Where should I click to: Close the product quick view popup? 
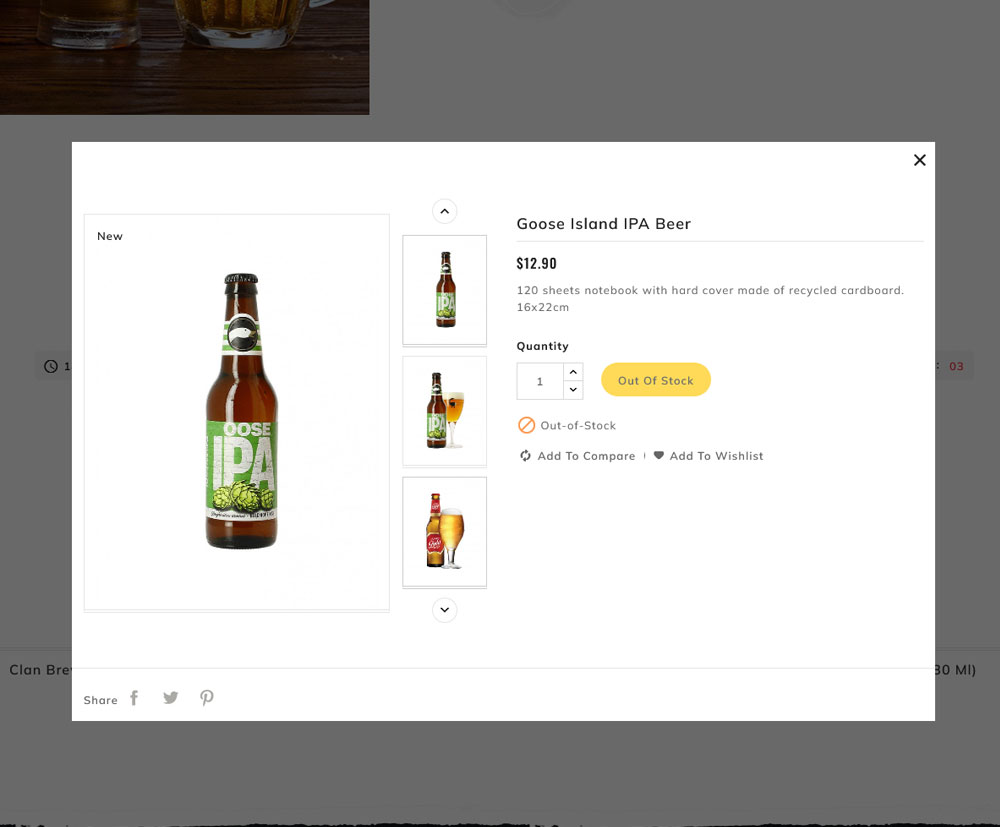[919, 159]
